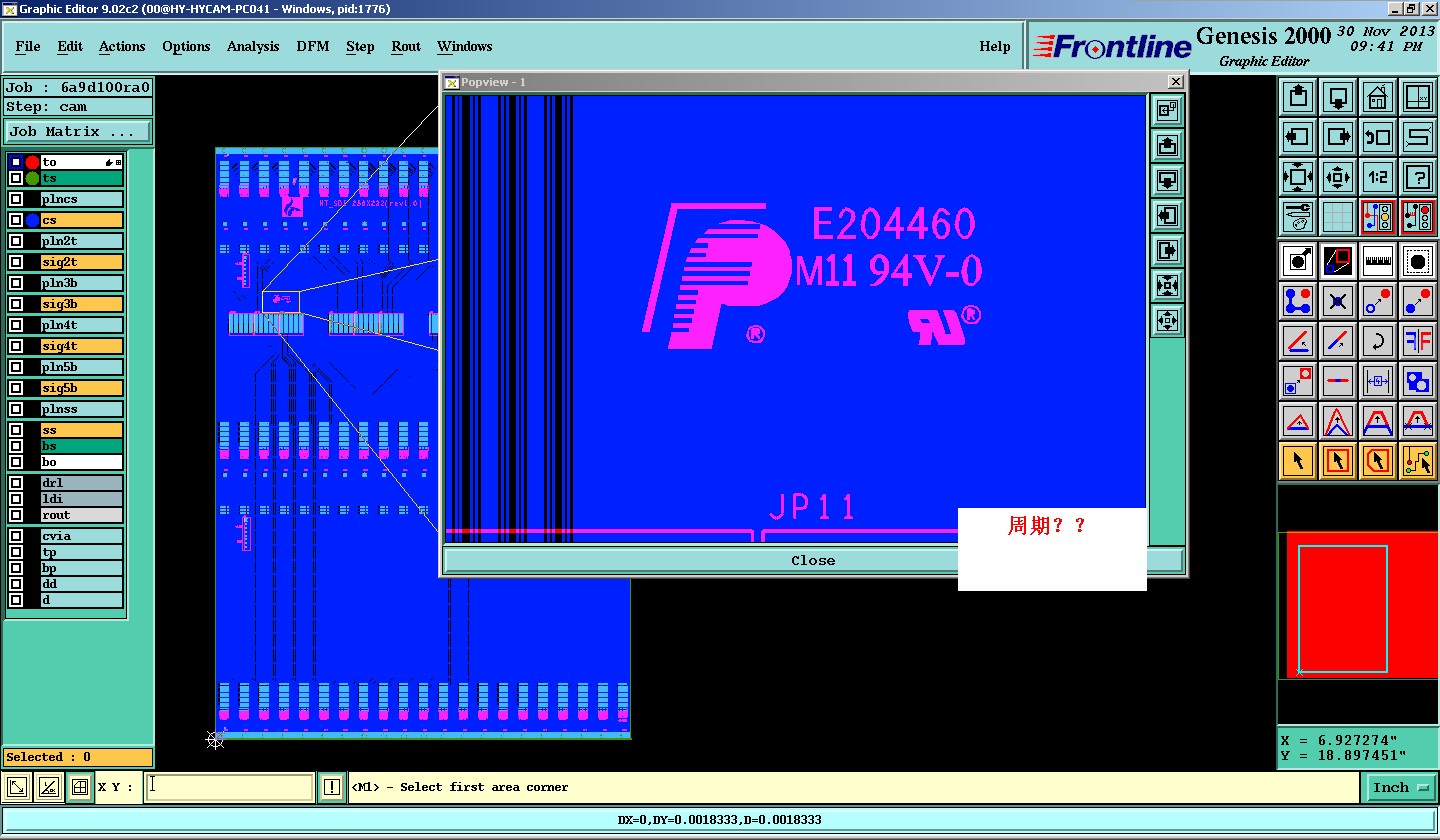
Task: Open the DFM menu
Action: pos(313,46)
